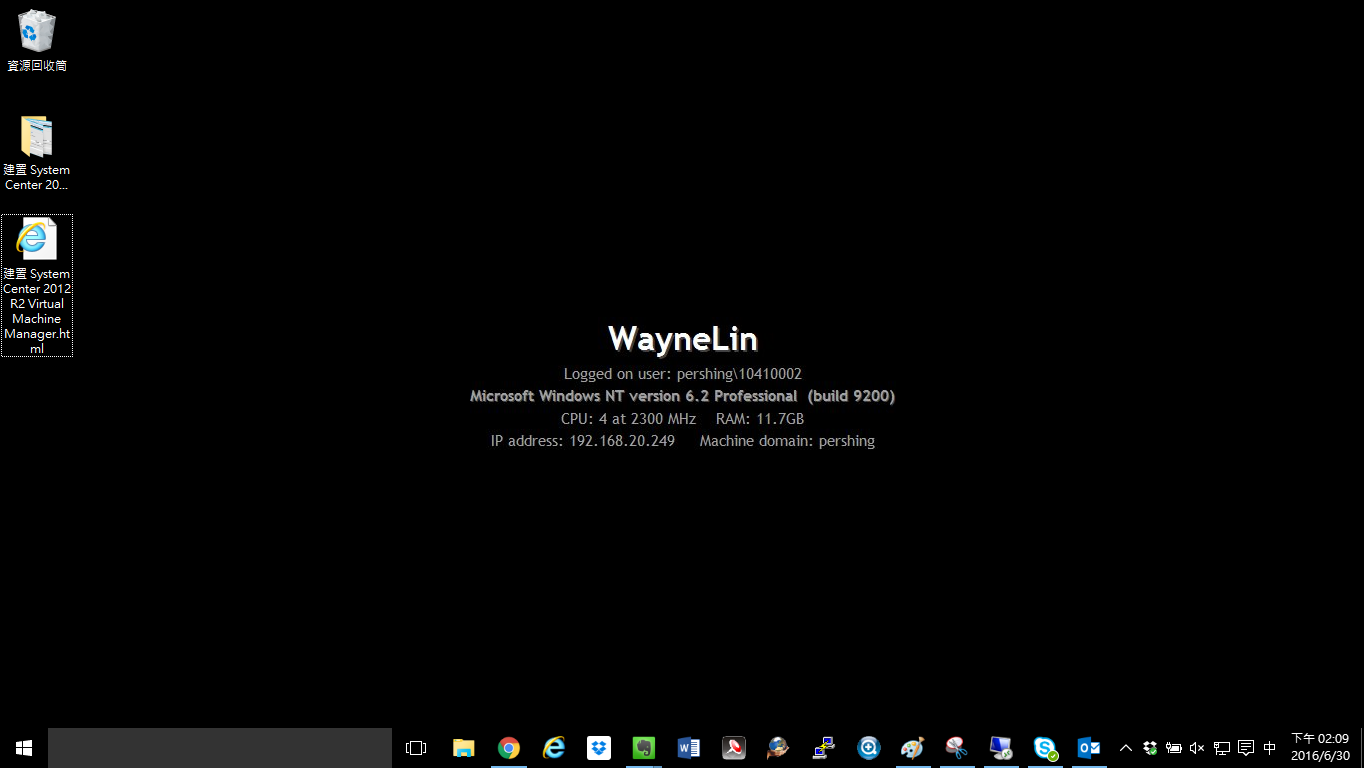Click the Show Desktop sliver
Image resolution: width=1364 pixels, height=768 pixels.
(x=1361, y=748)
